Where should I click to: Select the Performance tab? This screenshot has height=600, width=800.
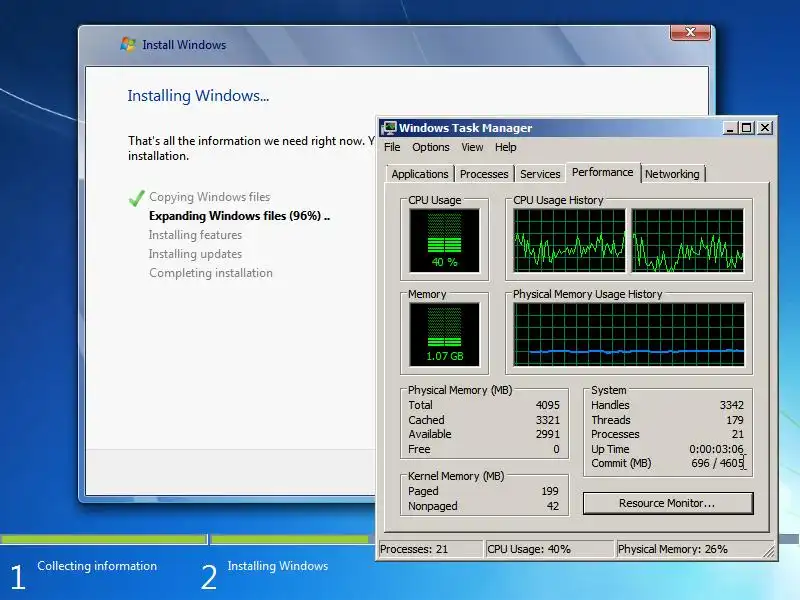(x=602, y=172)
